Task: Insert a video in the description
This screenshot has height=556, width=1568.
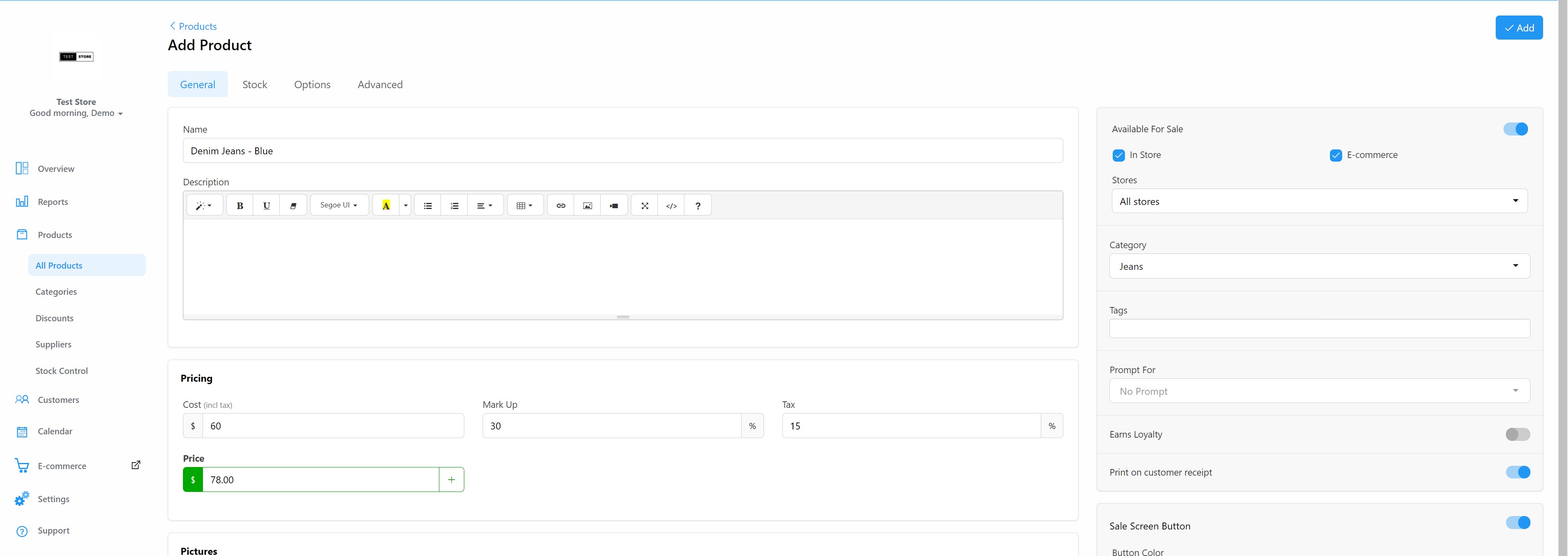Action: pyautogui.click(x=614, y=205)
